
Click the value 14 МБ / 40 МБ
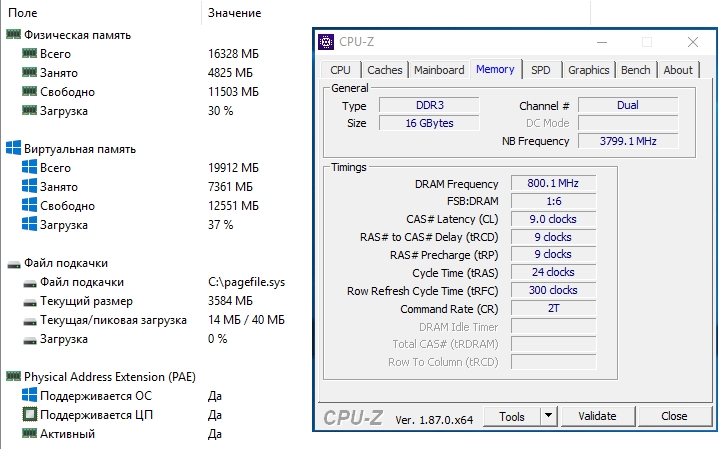pos(246,320)
